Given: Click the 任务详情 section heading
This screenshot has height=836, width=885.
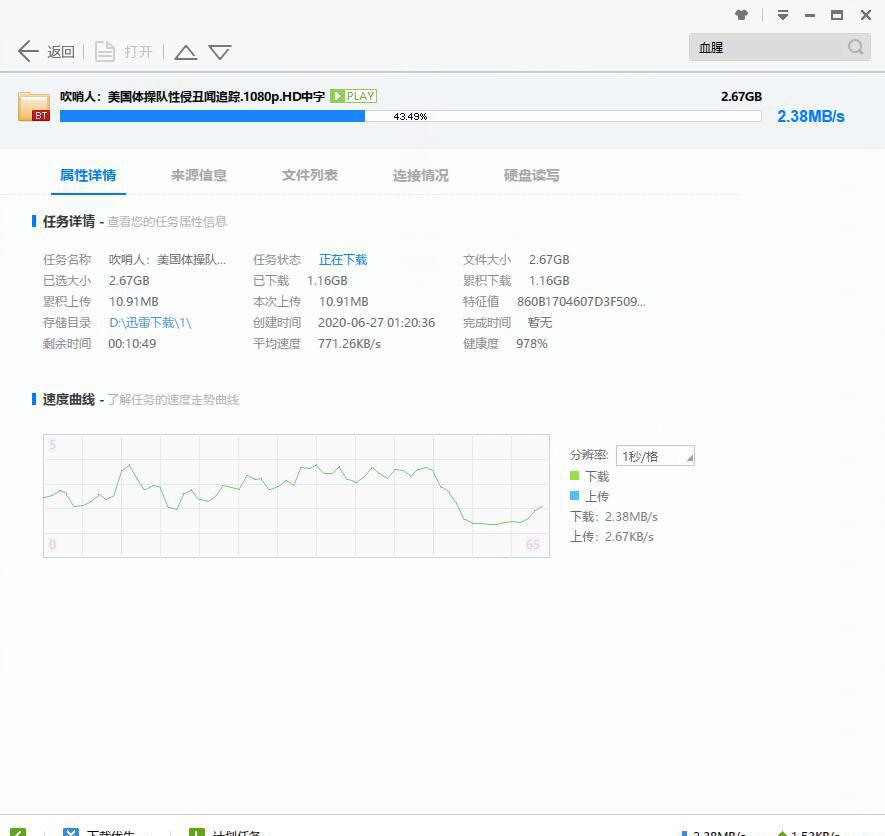Looking at the screenshot, I should pos(69,222).
